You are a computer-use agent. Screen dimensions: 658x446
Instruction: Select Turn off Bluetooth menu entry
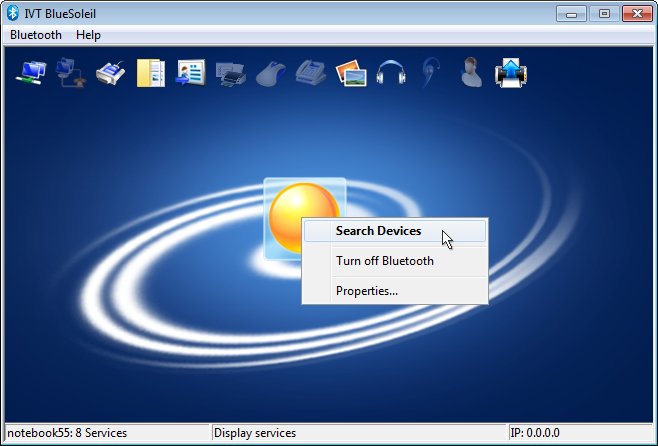tap(395, 261)
